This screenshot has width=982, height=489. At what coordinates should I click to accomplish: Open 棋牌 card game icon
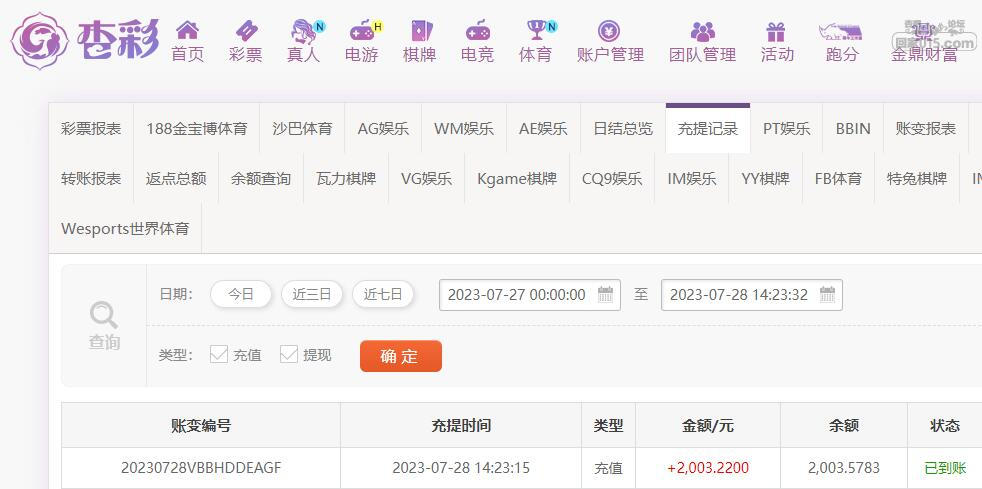tap(419, 30)
